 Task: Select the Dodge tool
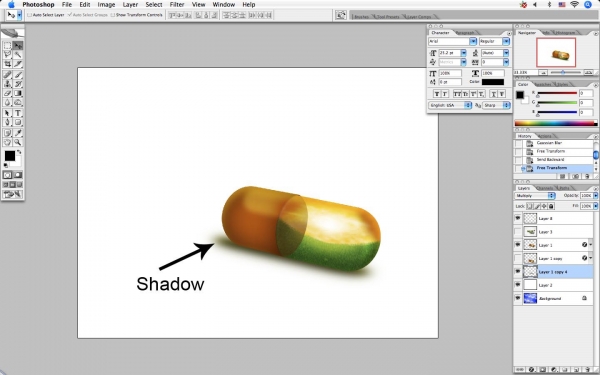pyautogui.click(x=18, y=102)
